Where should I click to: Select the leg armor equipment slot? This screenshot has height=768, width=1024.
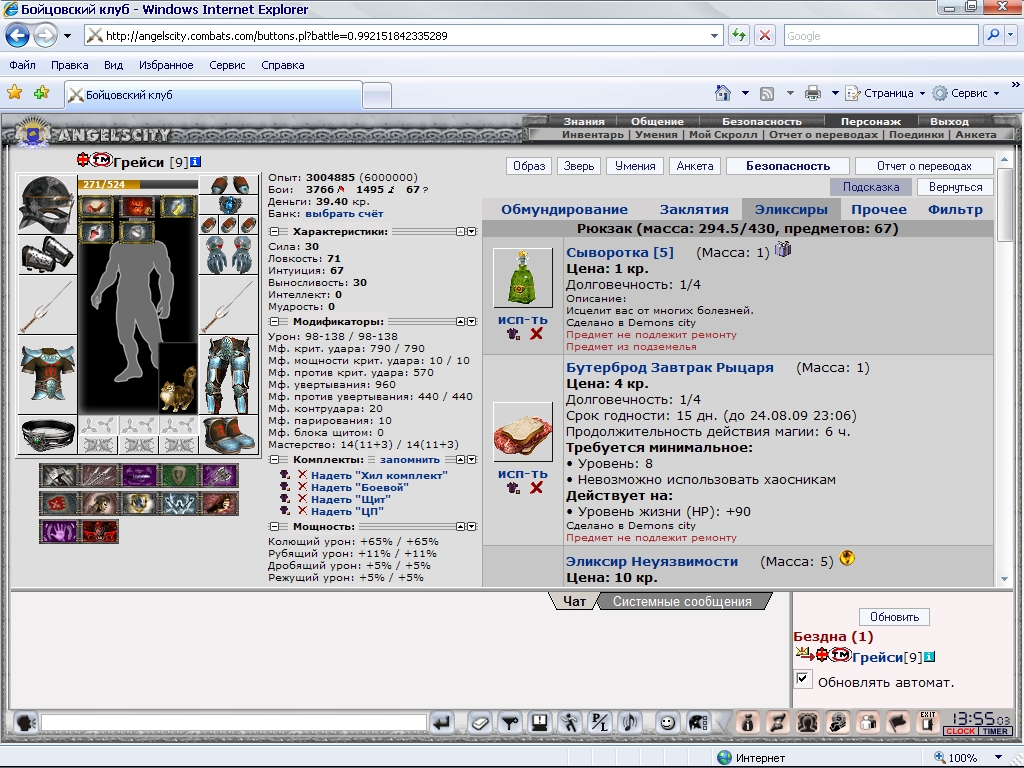point(228,375)
